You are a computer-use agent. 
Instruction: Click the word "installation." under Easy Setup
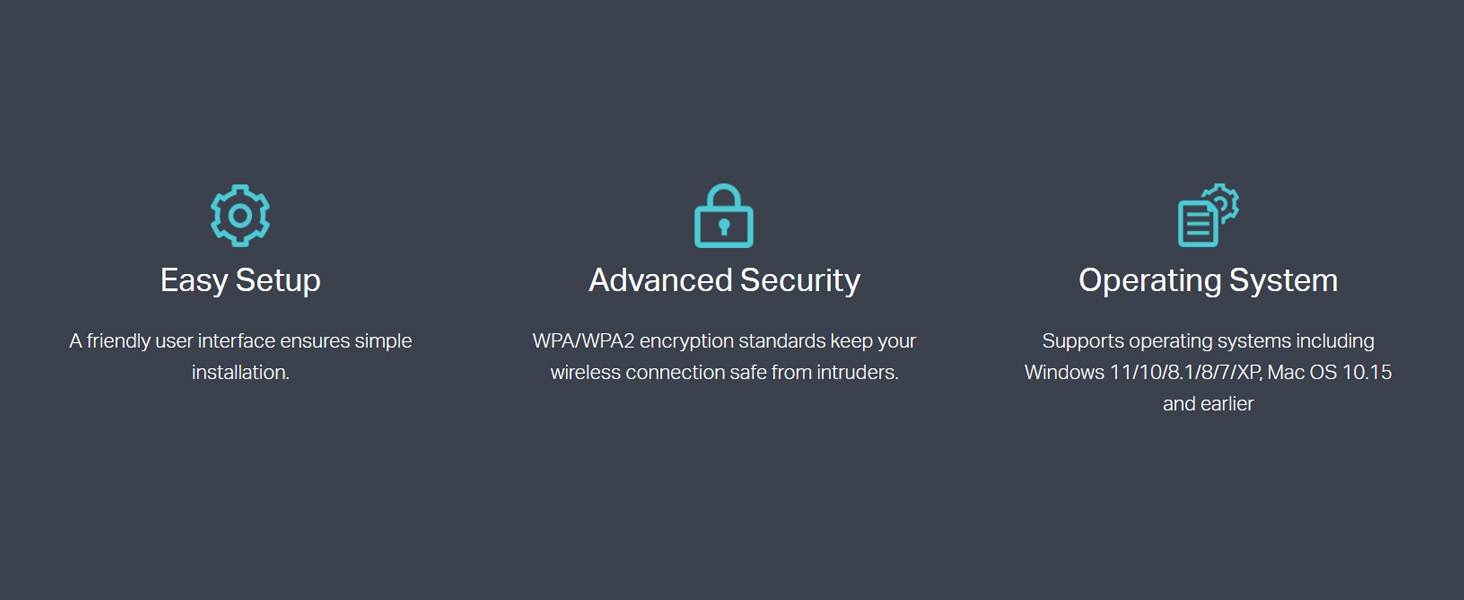click(x=240, y=372)
